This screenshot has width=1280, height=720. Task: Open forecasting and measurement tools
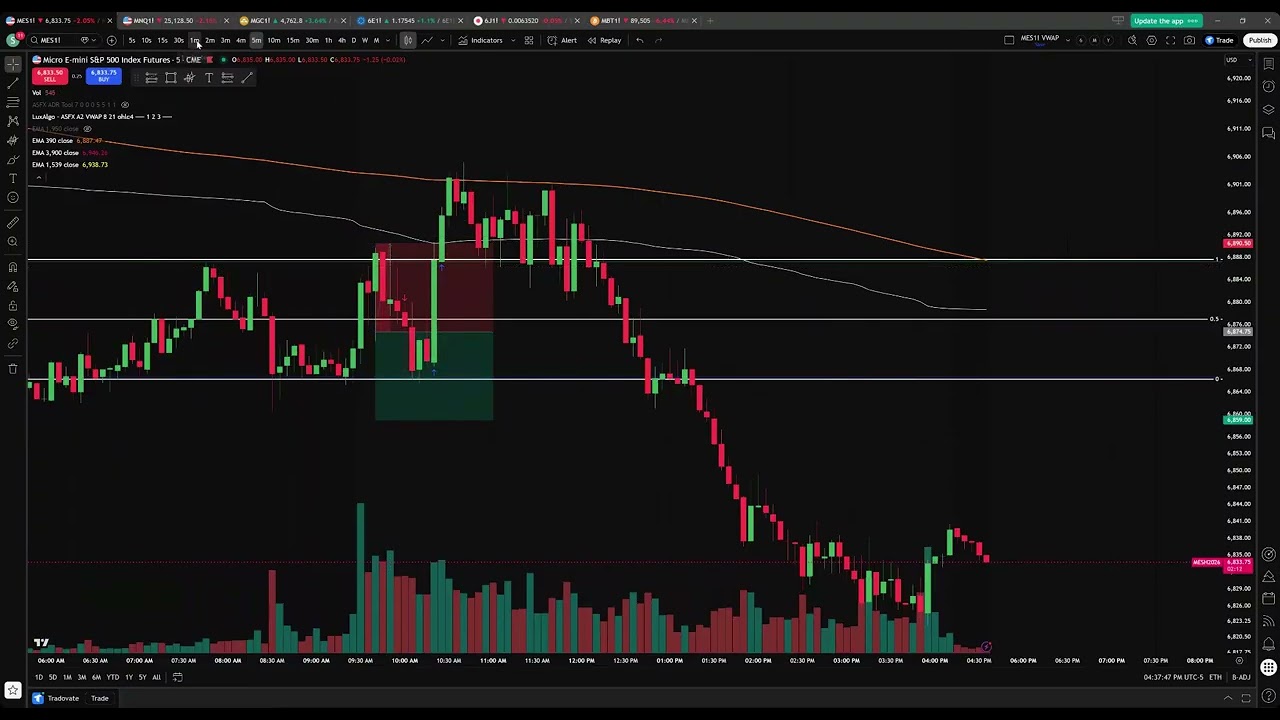point(13,140)
